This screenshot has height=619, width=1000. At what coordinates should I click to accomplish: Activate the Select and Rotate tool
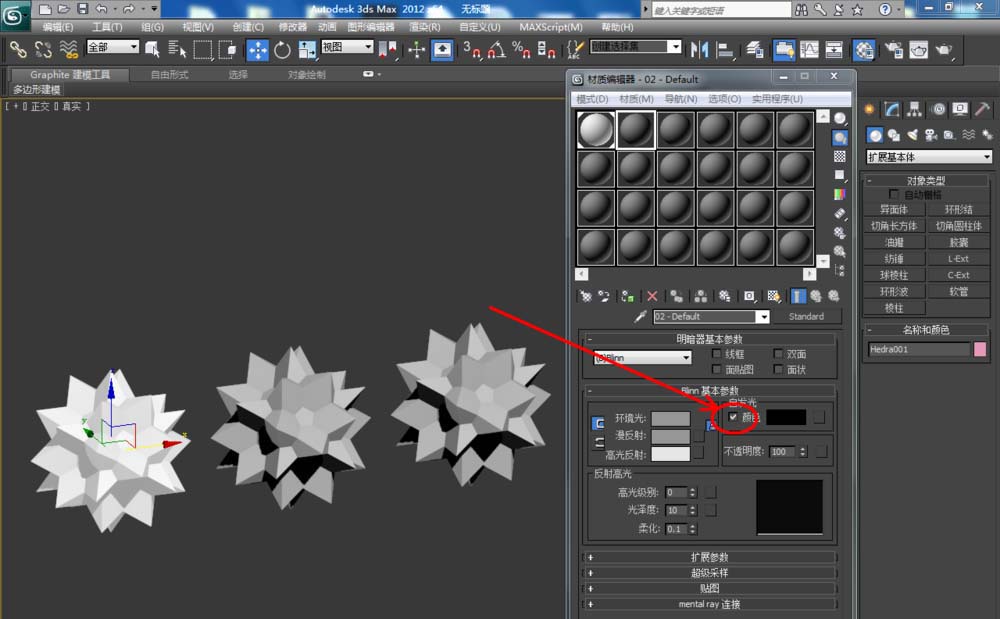point(282,49)
